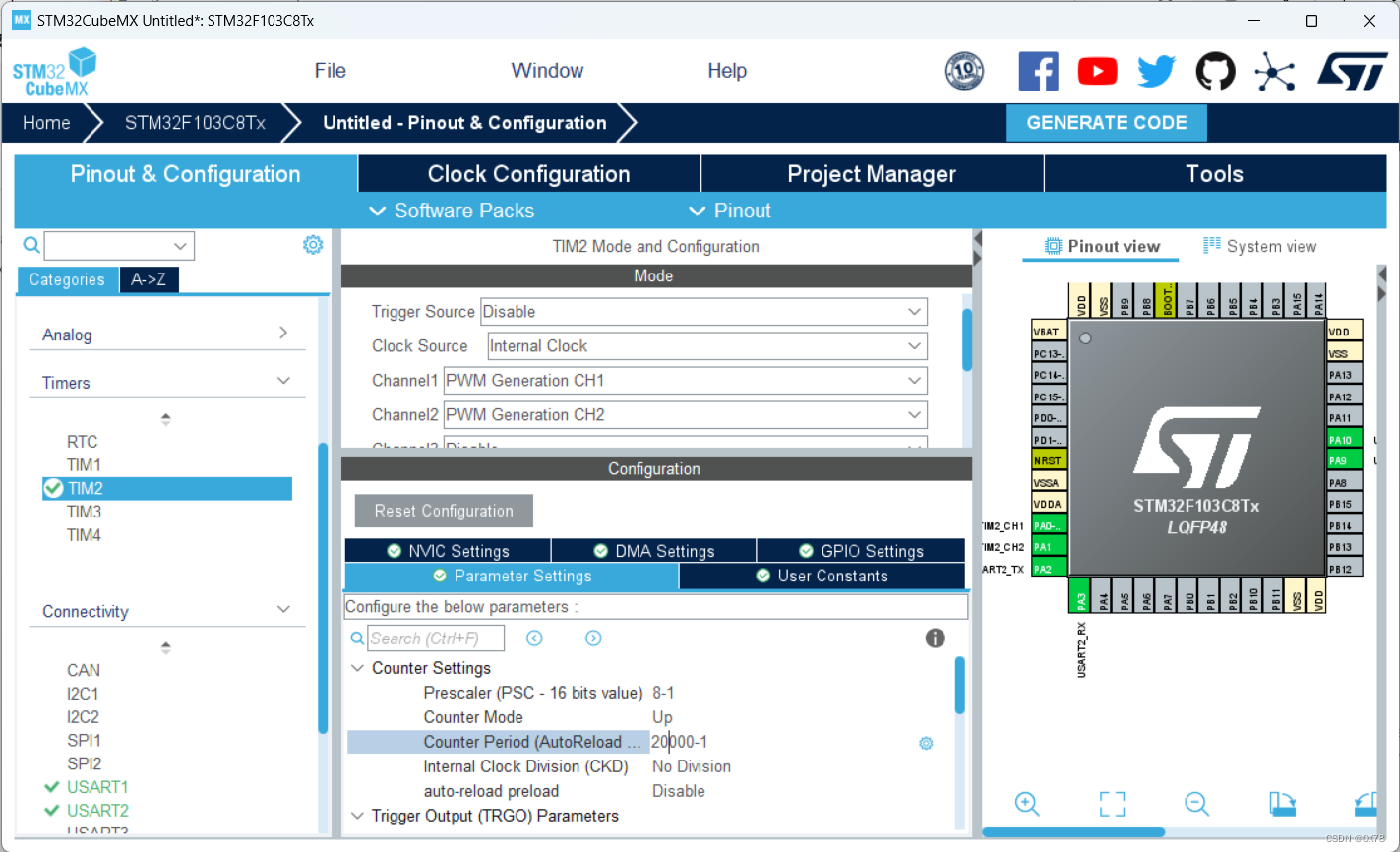Rotate the chip clockwise

pos(1282,804)
